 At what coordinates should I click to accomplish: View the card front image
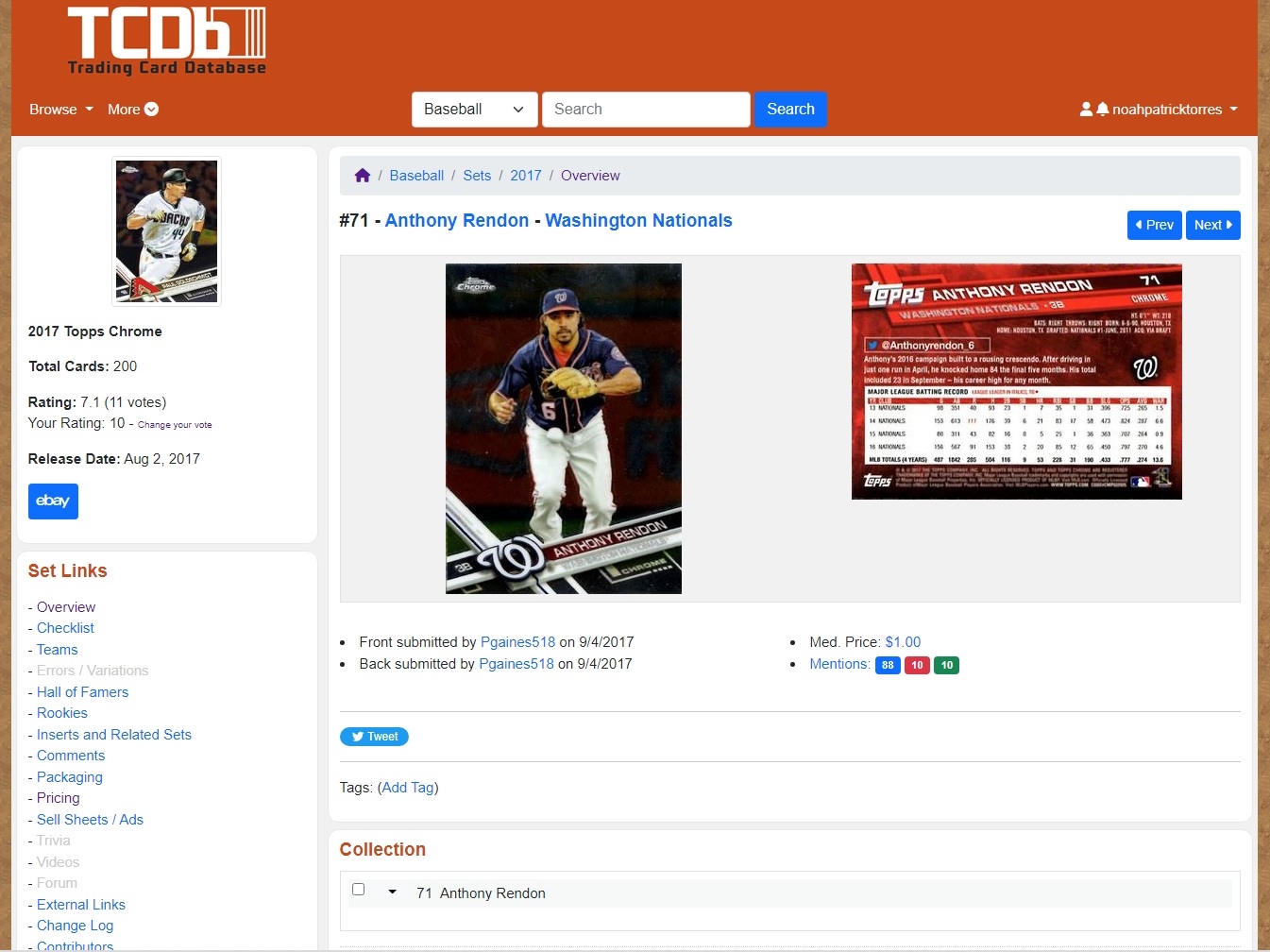[564, 429]
